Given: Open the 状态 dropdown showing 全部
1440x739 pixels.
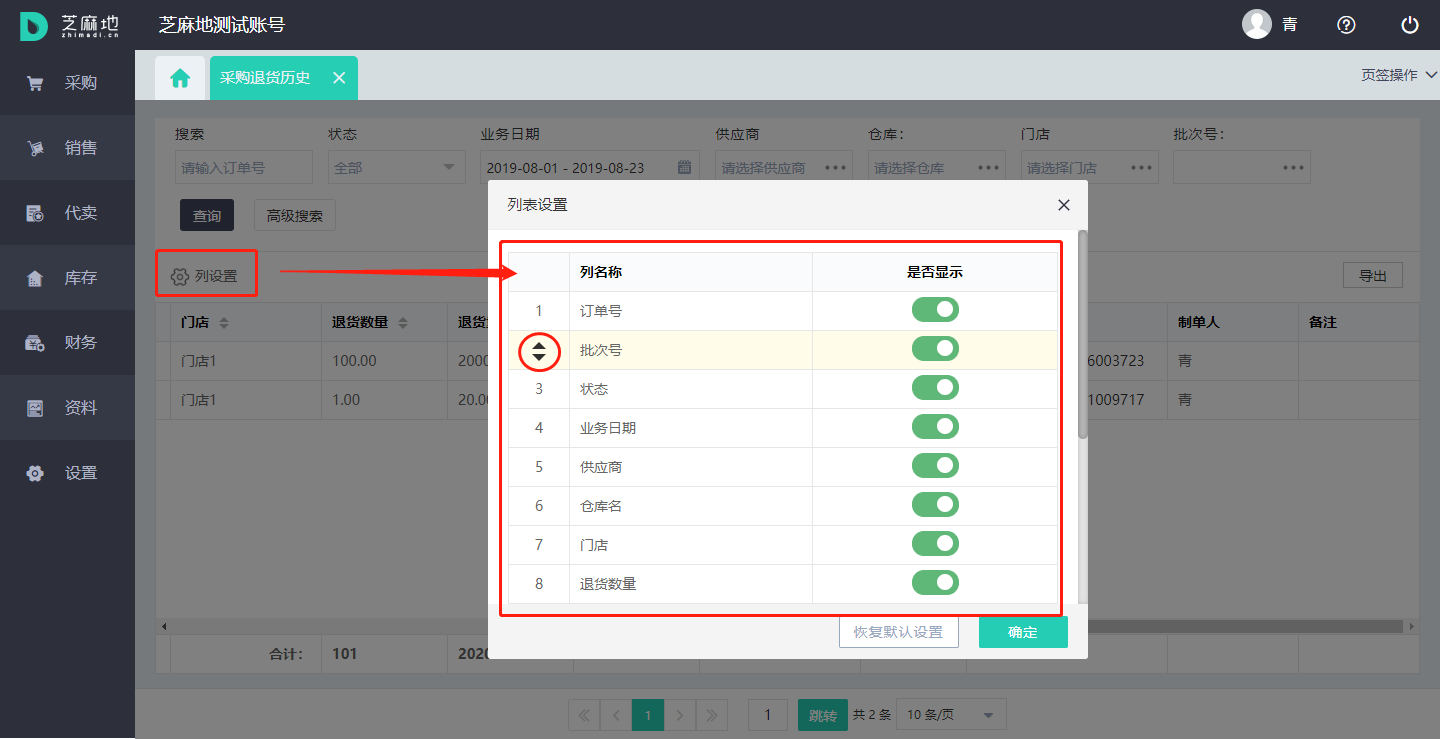Looking at the screenshot, I should pos(396,168).
